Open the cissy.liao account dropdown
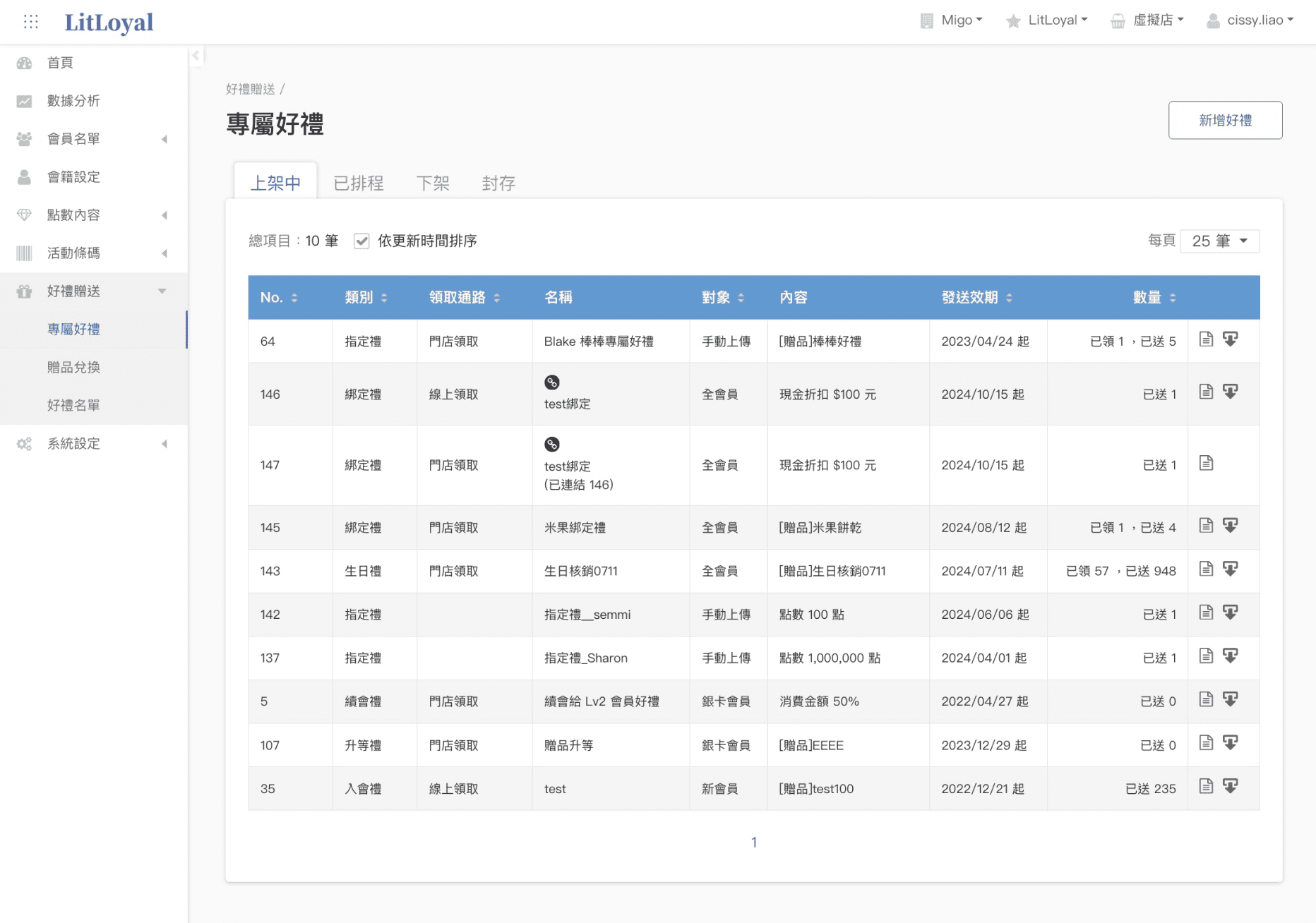This screenshot has width=1316, height=923. coord(1250,20)
